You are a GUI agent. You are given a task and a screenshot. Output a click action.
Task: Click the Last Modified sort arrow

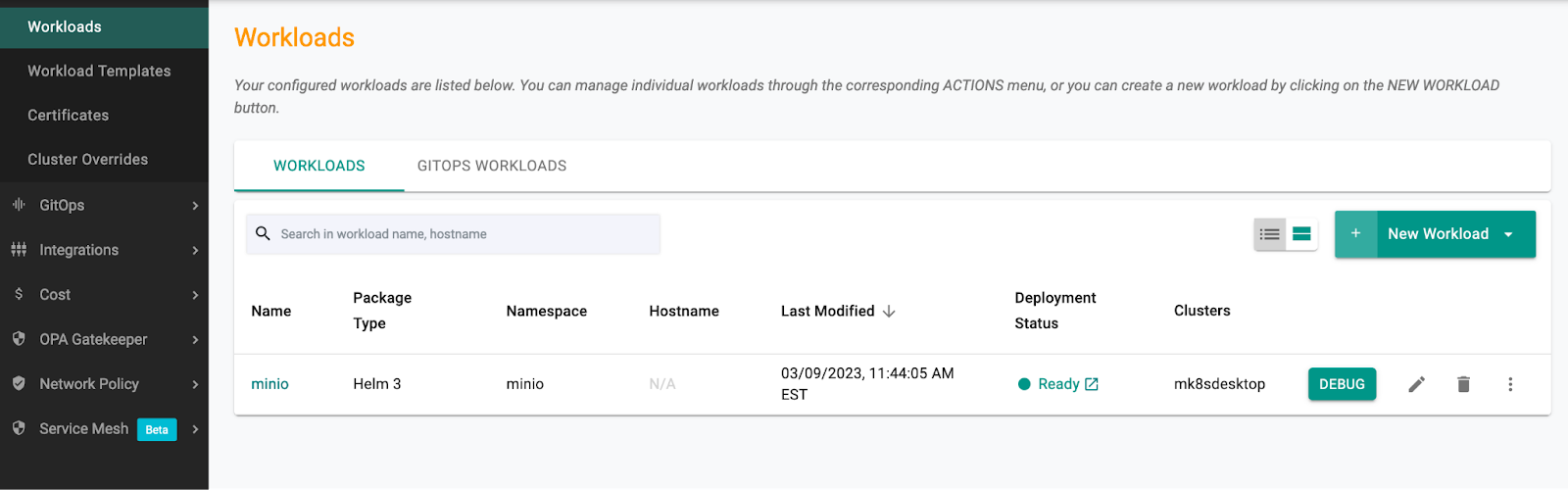(x=889, y=312)
